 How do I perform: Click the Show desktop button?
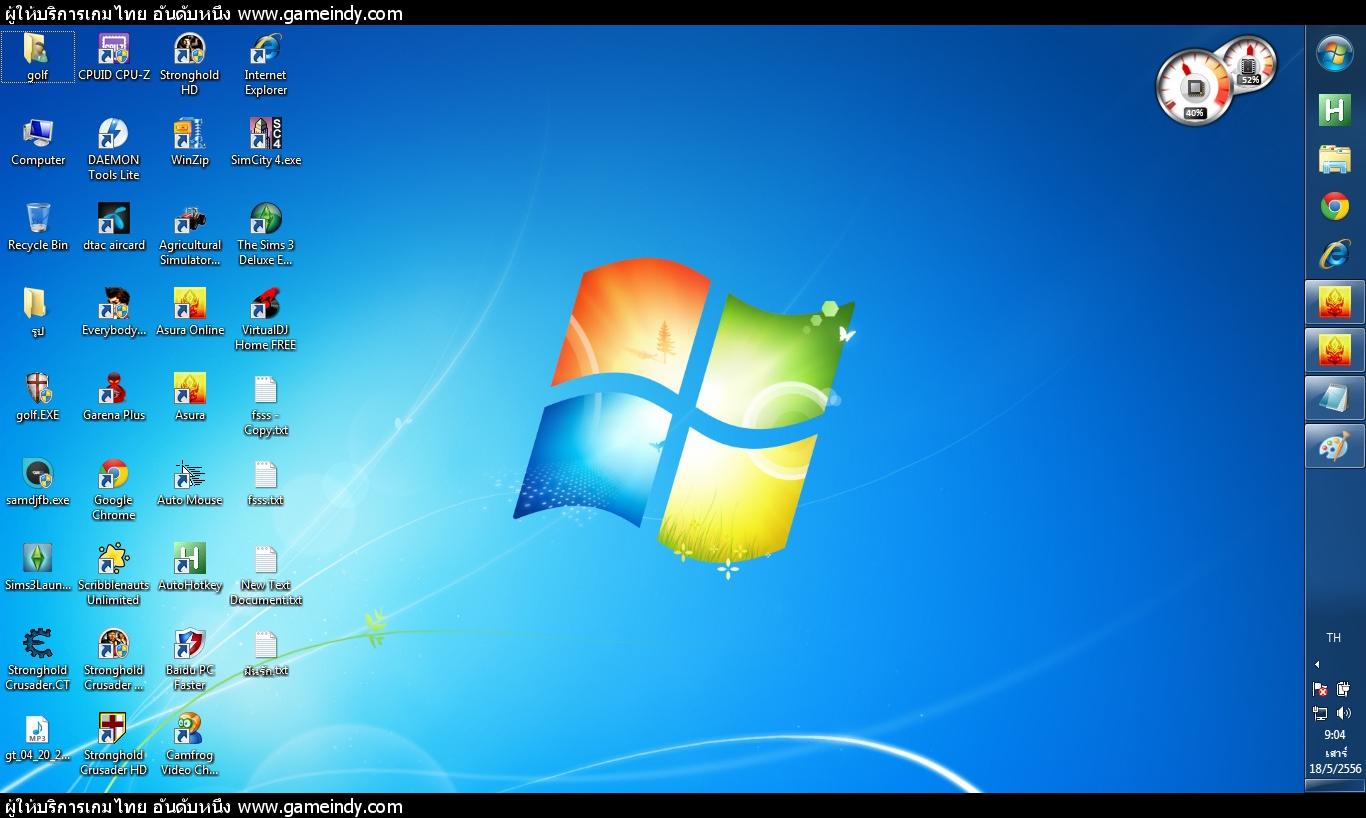click(x=1335, y=786)
